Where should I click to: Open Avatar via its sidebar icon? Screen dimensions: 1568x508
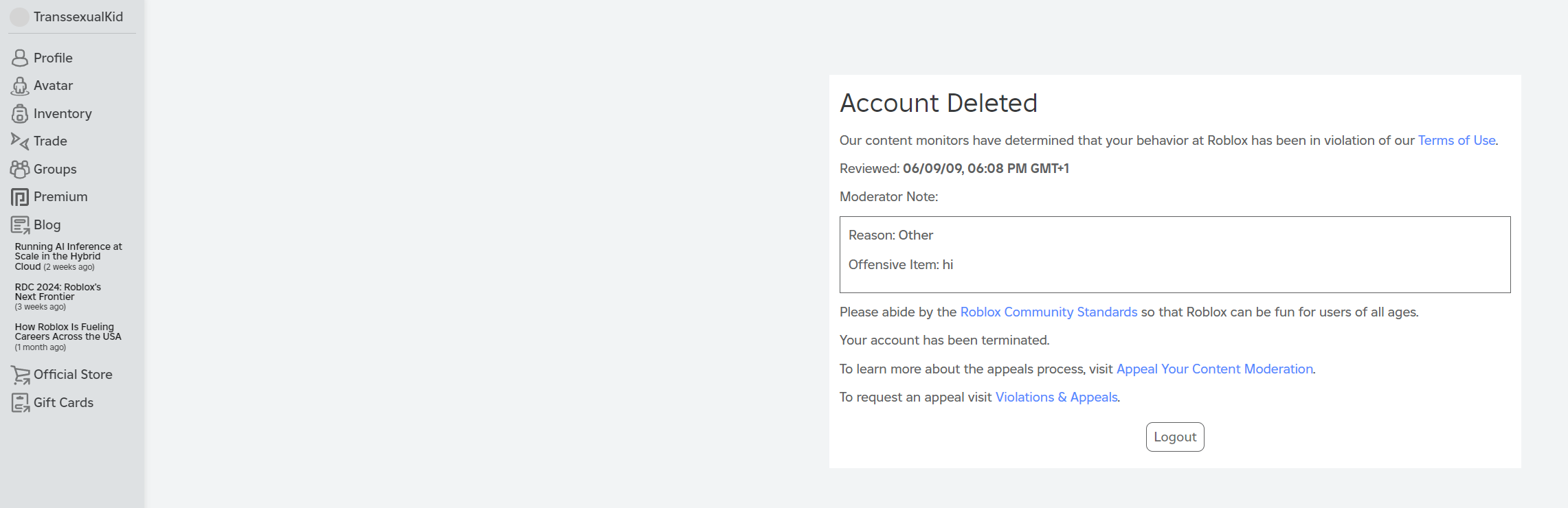[x=20, y=86]
